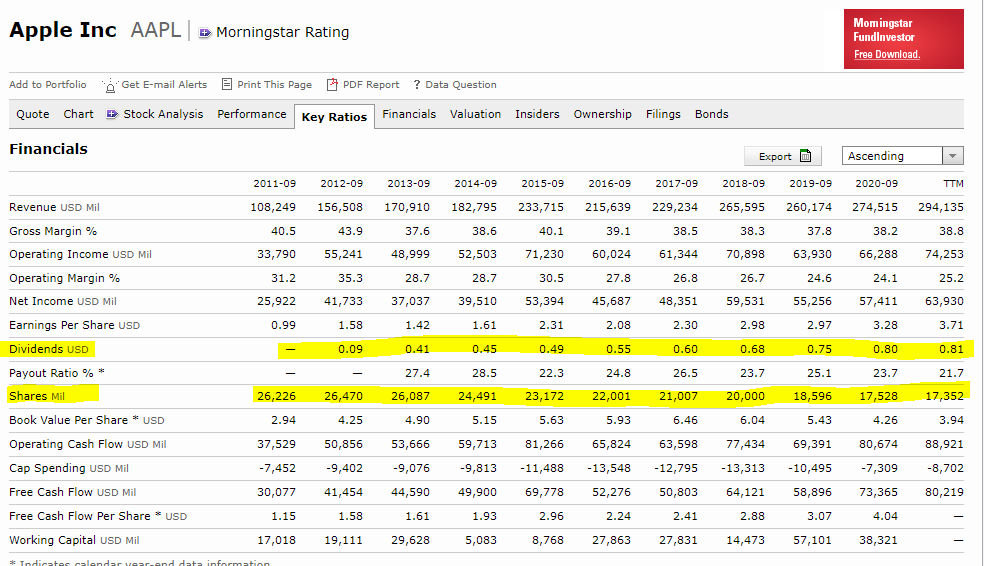Open the Quote tab
This screenshot has width=984, height=566.
click(x=33, y=114)
